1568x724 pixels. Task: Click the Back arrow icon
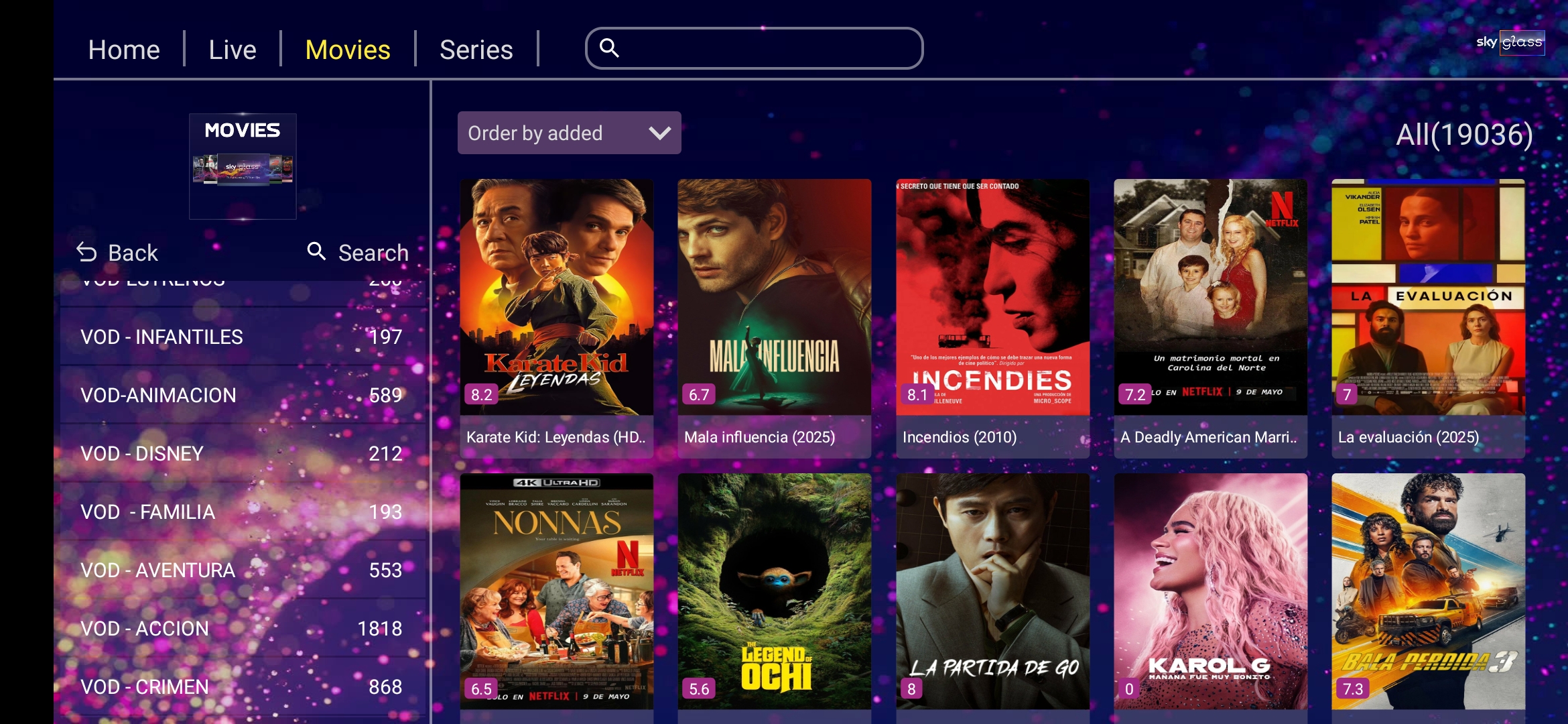click(x=86, y=252)
